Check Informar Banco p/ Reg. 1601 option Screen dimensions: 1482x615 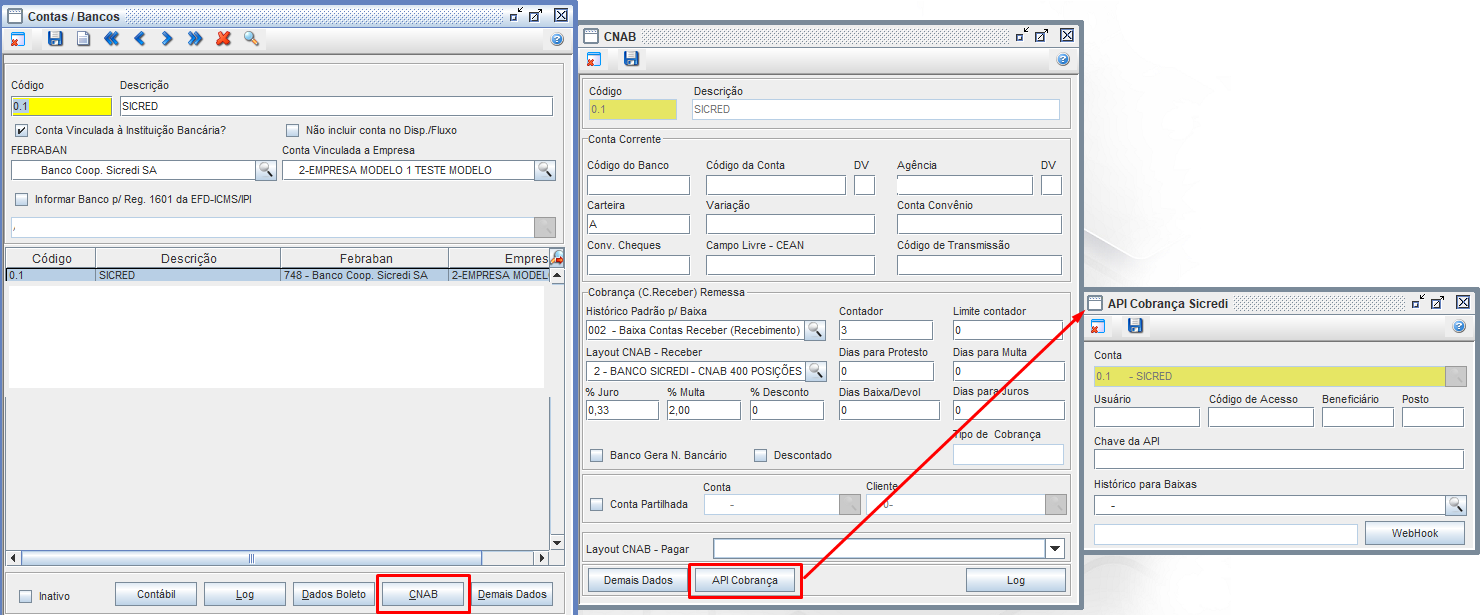21,199
